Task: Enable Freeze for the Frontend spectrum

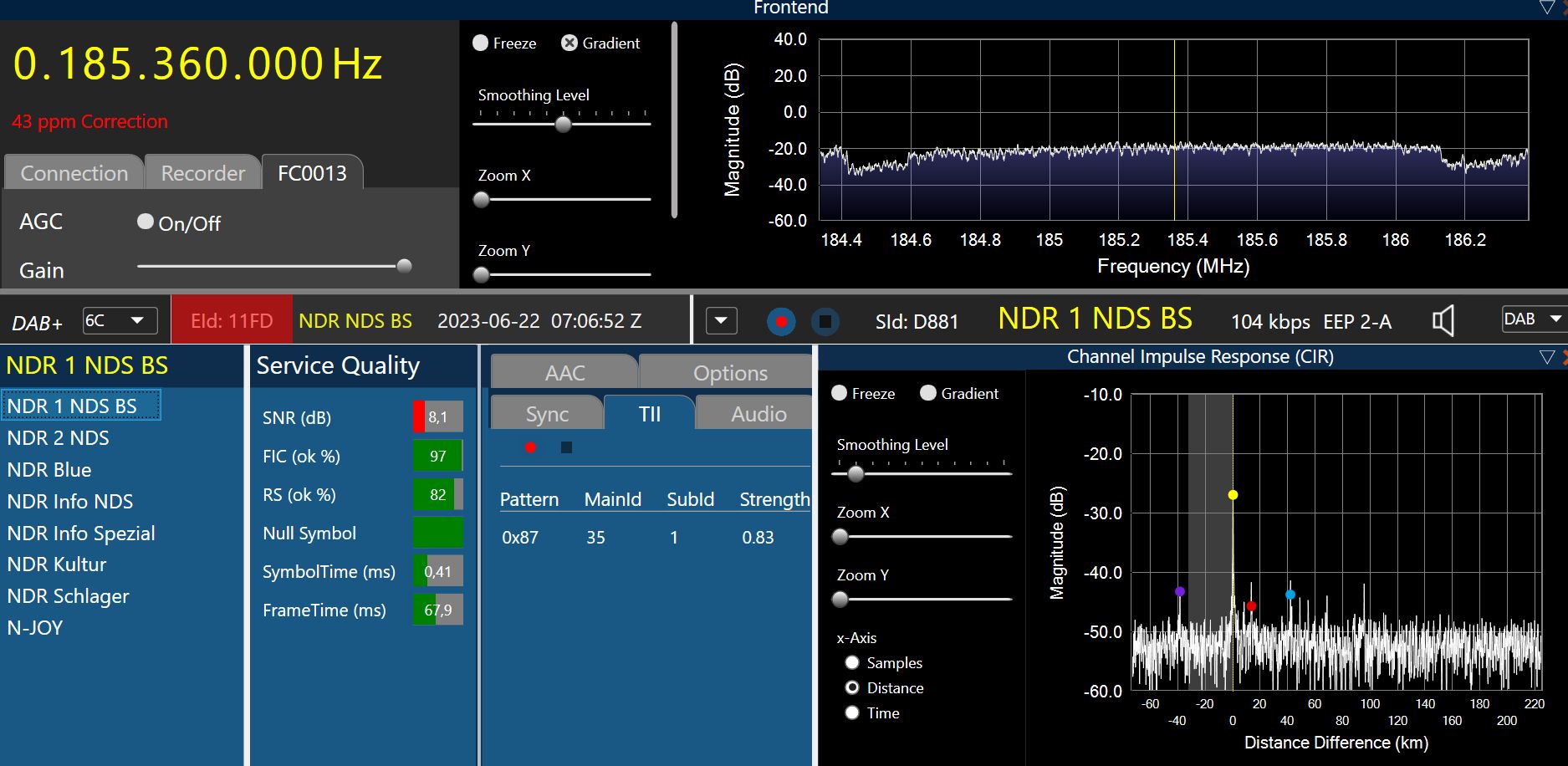Action: pos(481,43)
